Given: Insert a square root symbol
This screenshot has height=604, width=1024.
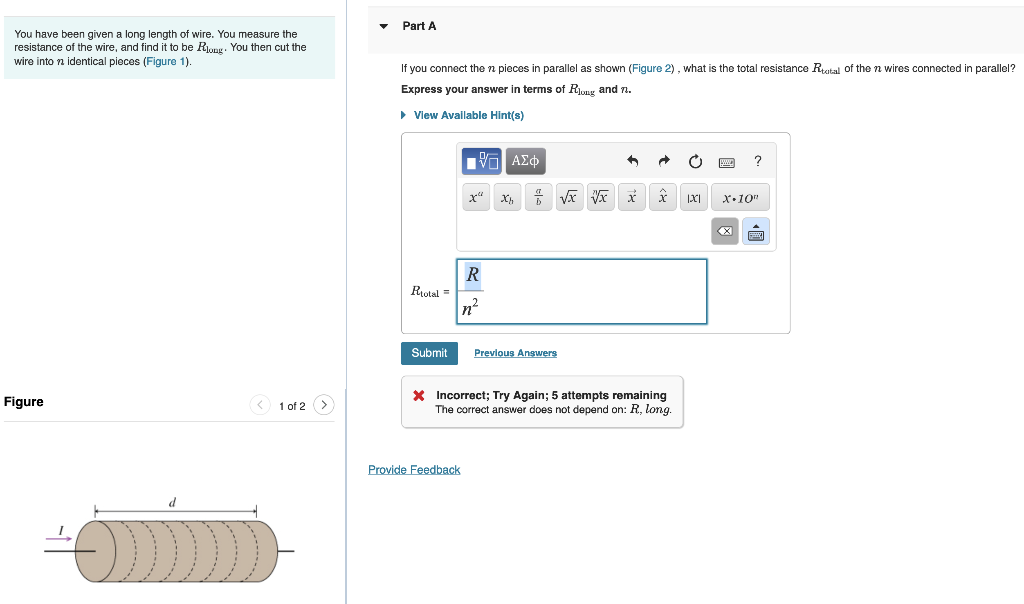Looking at the screenshot, I should coord(569,197).
